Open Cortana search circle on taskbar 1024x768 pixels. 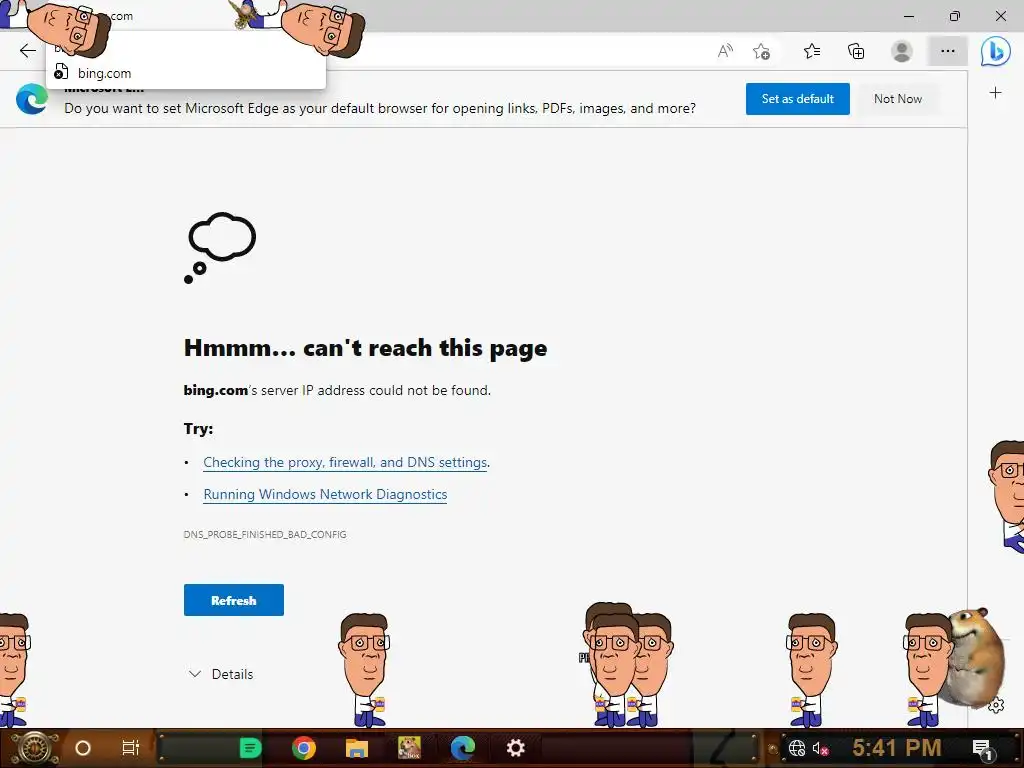(x=83, y=748)
